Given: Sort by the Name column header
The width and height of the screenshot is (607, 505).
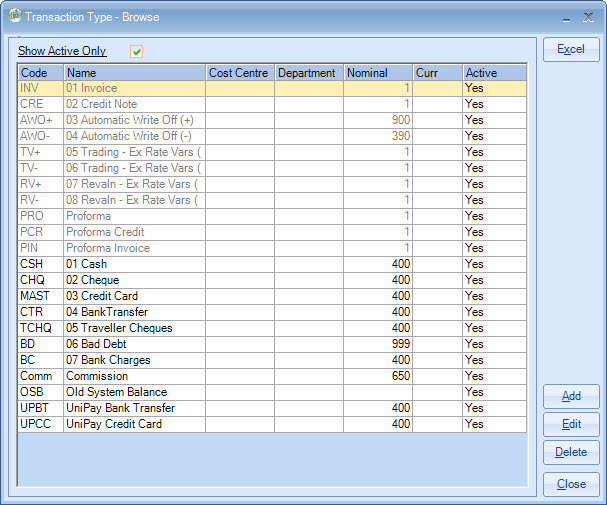Looking at the screenshot, I should 134,73.
